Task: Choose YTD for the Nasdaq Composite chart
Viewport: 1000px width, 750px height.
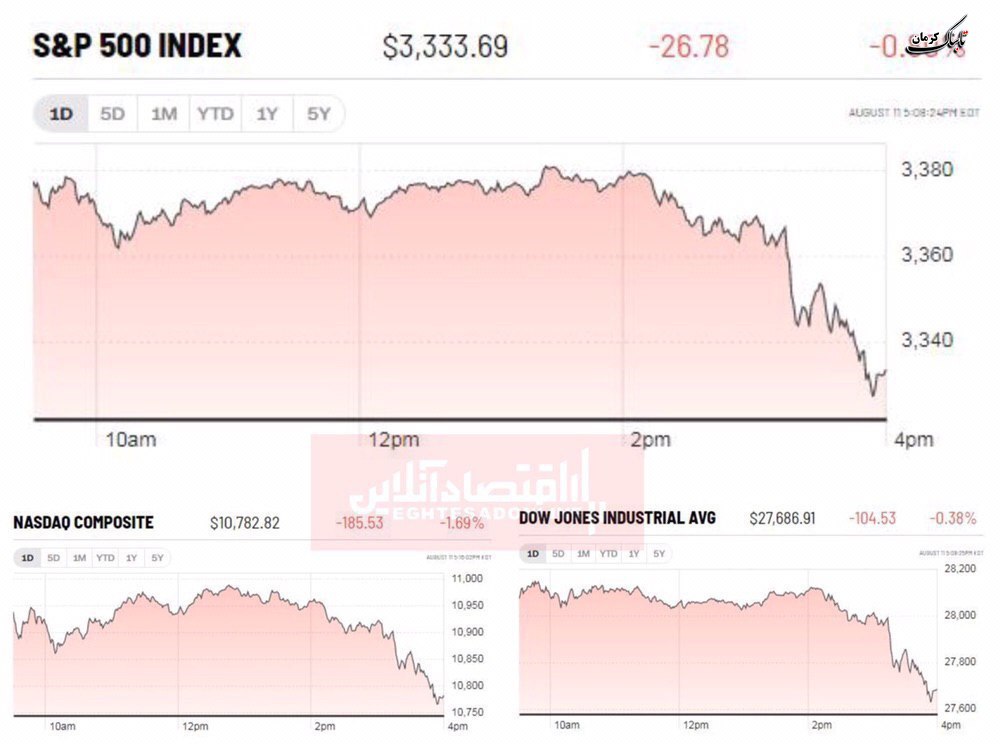Action: click(105, 558)
